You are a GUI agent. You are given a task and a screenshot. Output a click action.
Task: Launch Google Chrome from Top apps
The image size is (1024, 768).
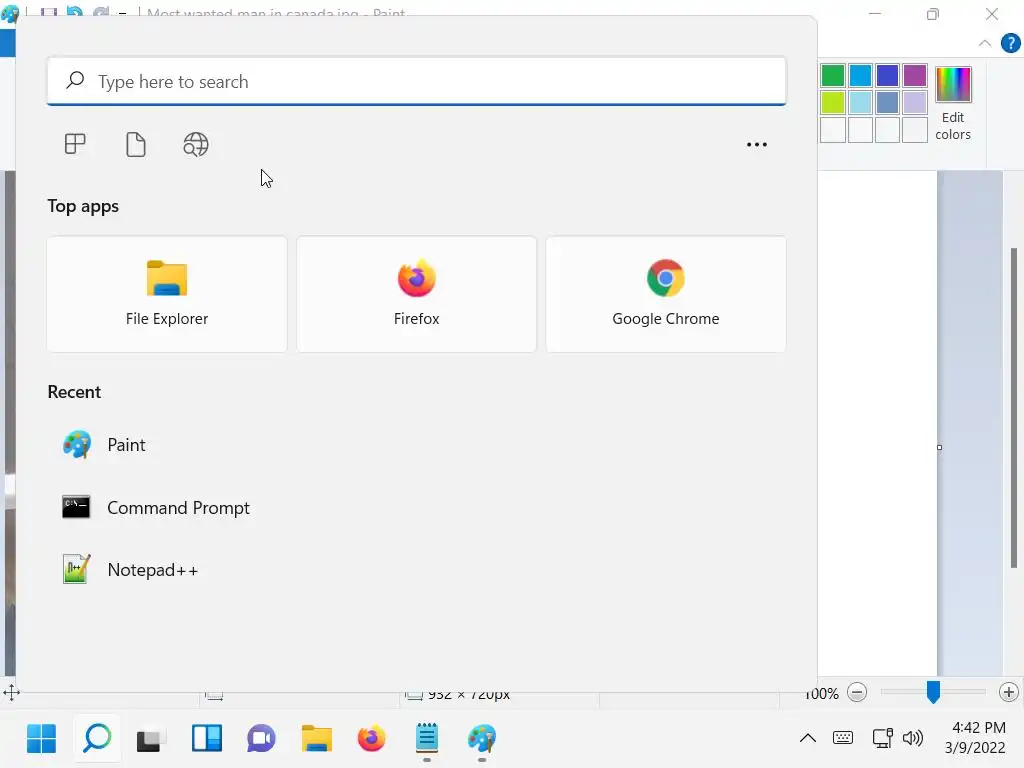pos(665,294)
